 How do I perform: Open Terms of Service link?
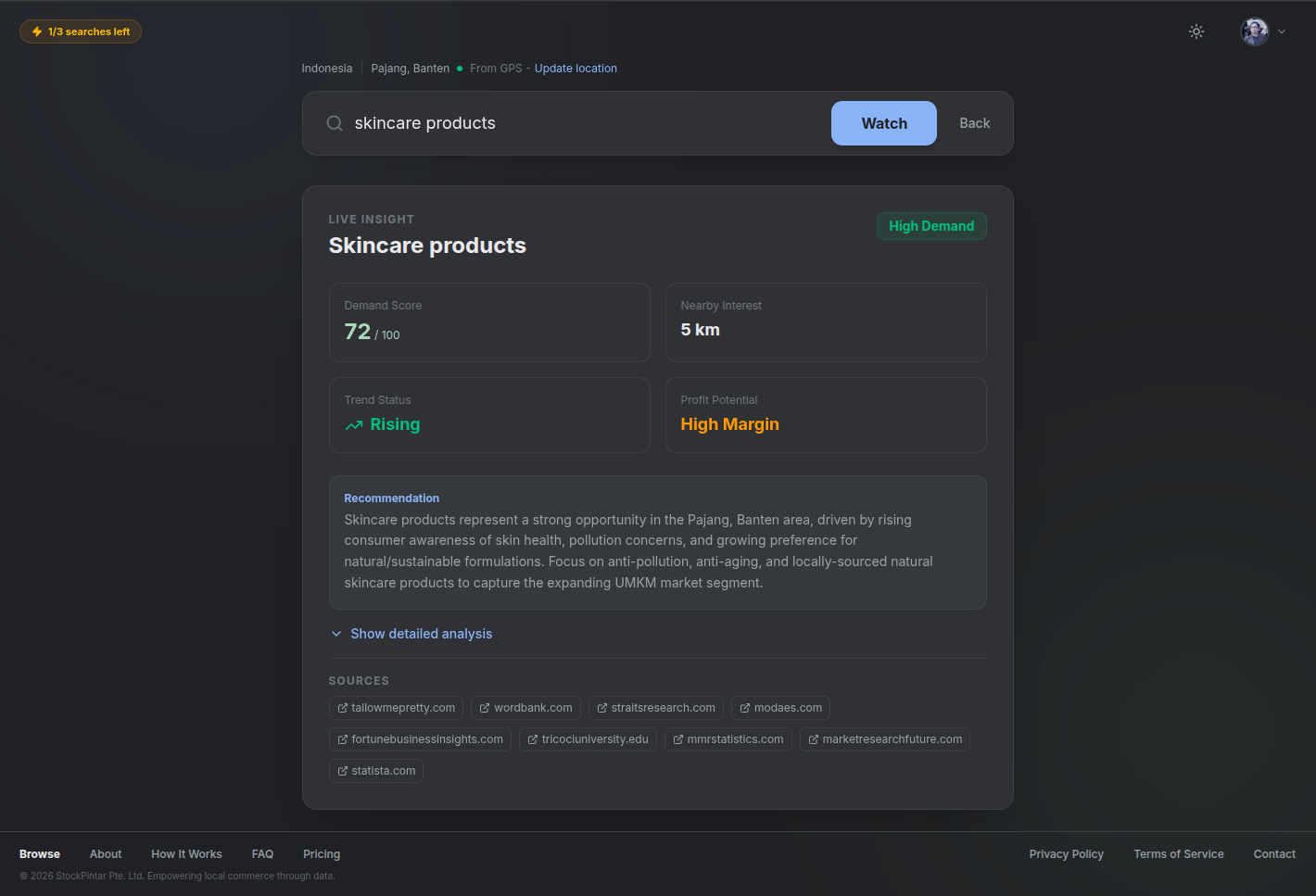tap(1179, 854)
